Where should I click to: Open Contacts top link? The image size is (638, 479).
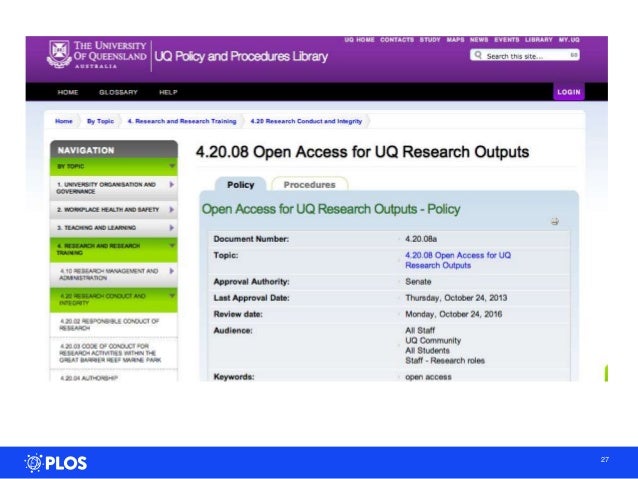point(397,39)
